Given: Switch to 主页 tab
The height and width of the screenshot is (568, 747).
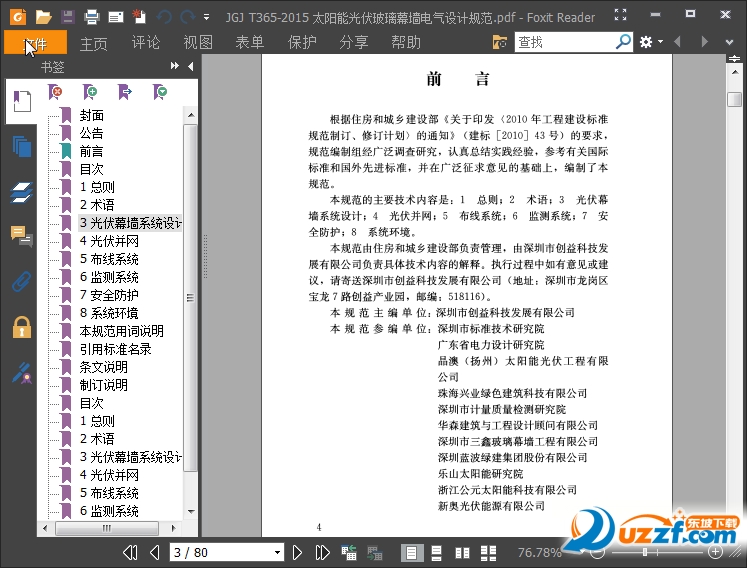Looking at the screenshot, I should click(x=93, y=43).
